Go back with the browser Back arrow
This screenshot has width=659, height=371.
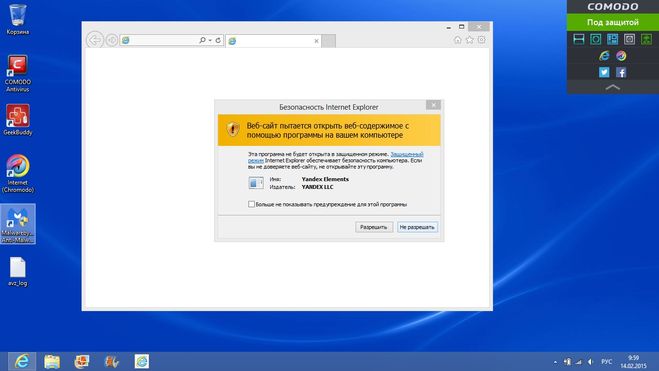click(x=95, y=40)
